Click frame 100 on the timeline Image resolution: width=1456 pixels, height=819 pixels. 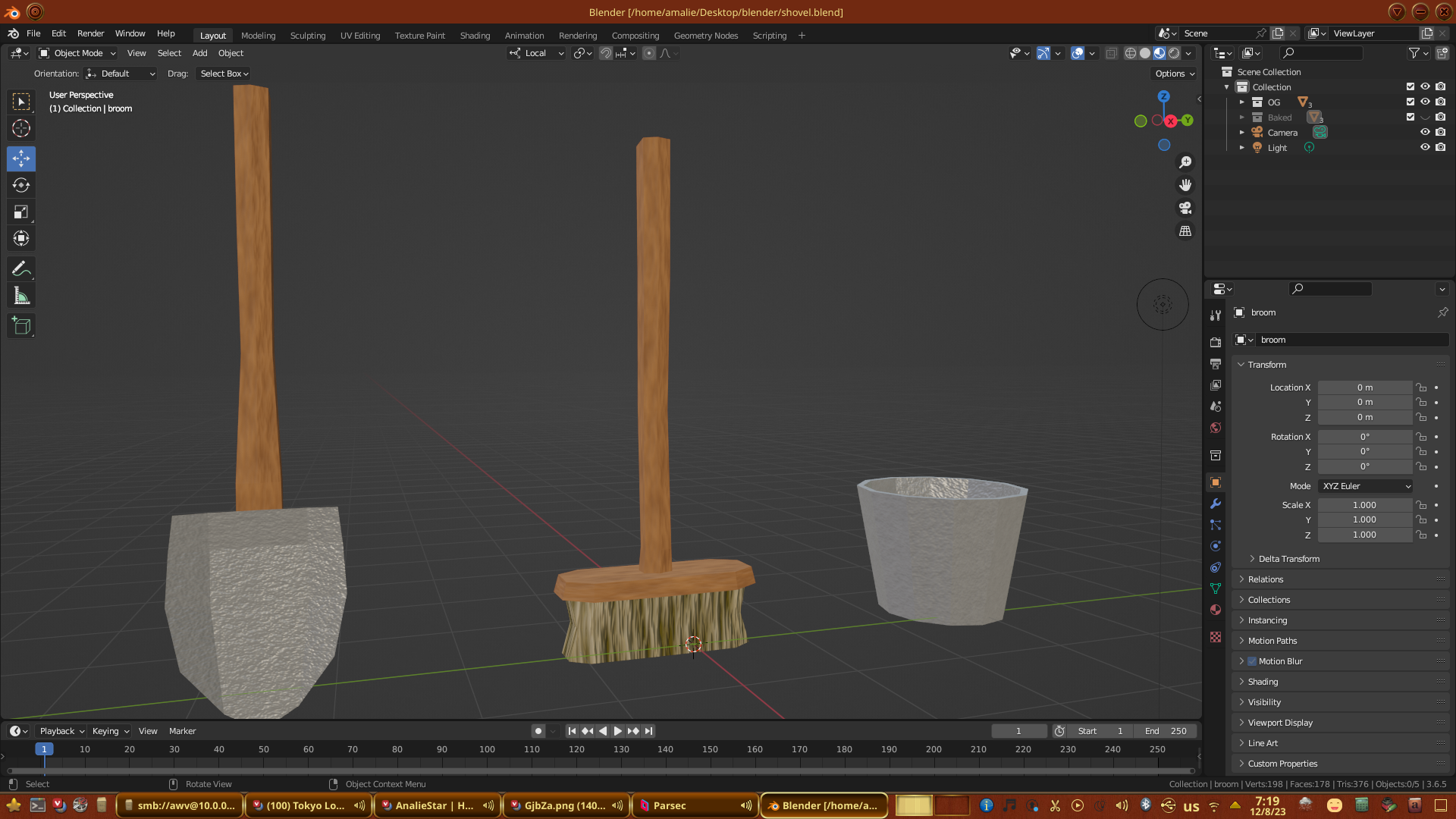[487, 749]
